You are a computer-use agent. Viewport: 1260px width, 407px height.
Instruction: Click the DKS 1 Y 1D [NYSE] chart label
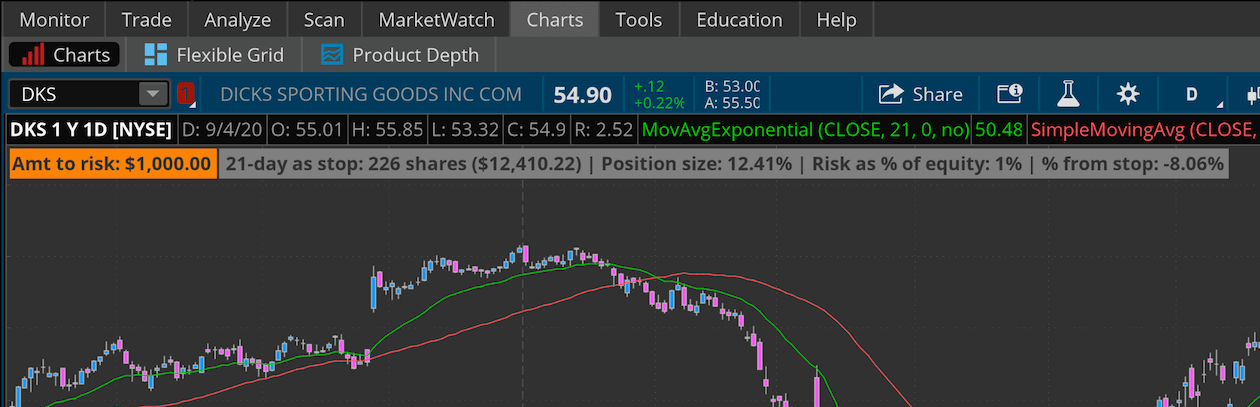click(91, 129)
